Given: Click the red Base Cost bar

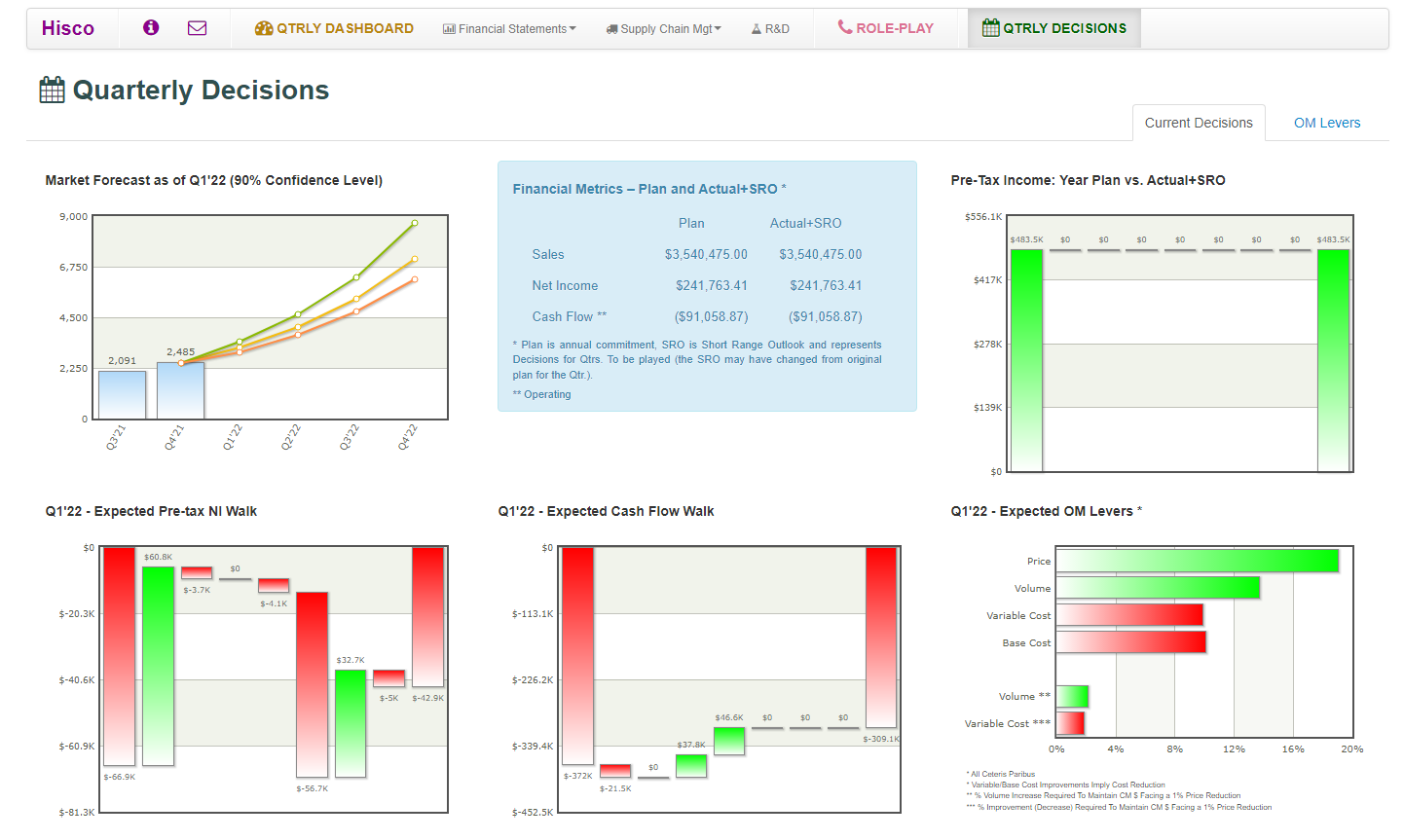Looking at the screenshot, I should tap(1130, 642).
